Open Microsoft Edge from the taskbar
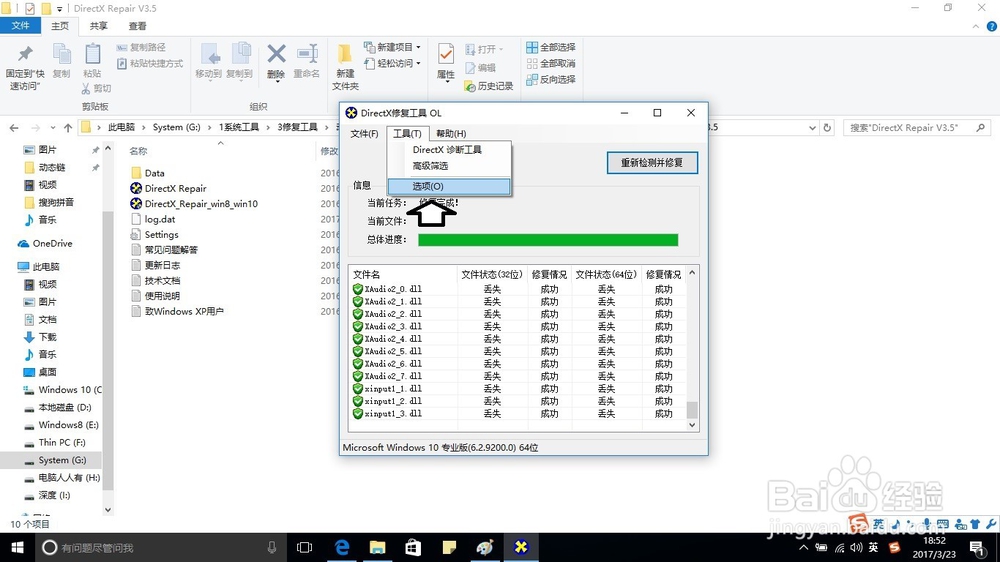Image resolution: width=1000 pixels, height=562 pixels. (x=342, y=547)
